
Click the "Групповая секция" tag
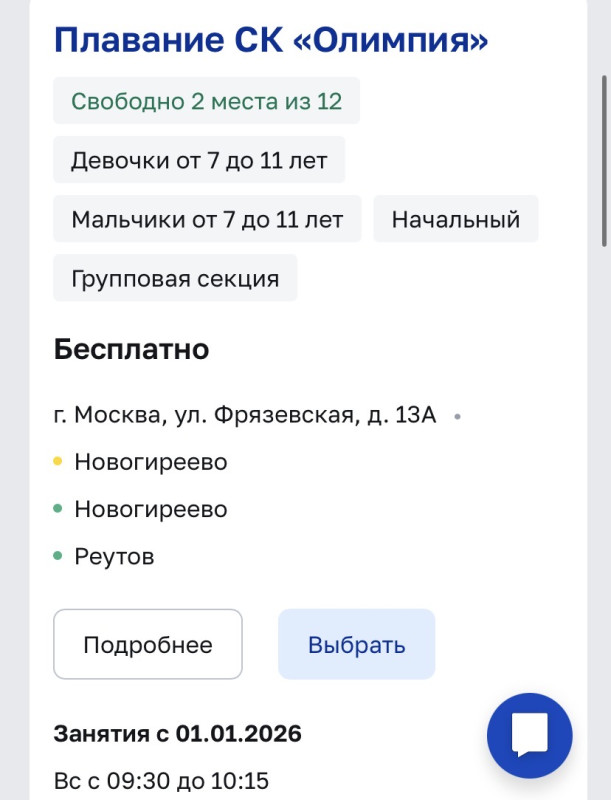click(175, 278)
